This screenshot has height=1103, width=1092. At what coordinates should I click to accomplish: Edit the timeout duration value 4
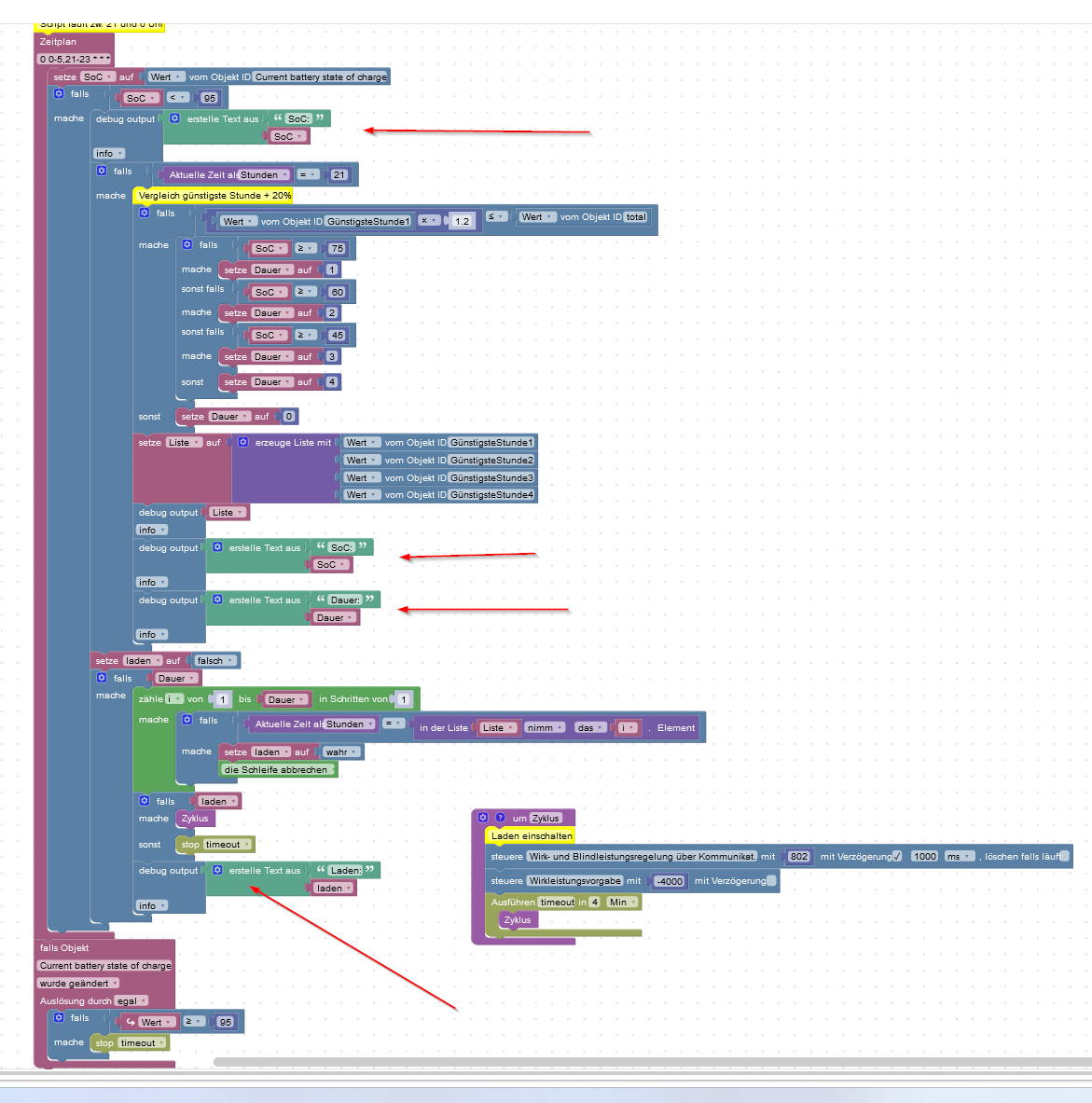595,903
